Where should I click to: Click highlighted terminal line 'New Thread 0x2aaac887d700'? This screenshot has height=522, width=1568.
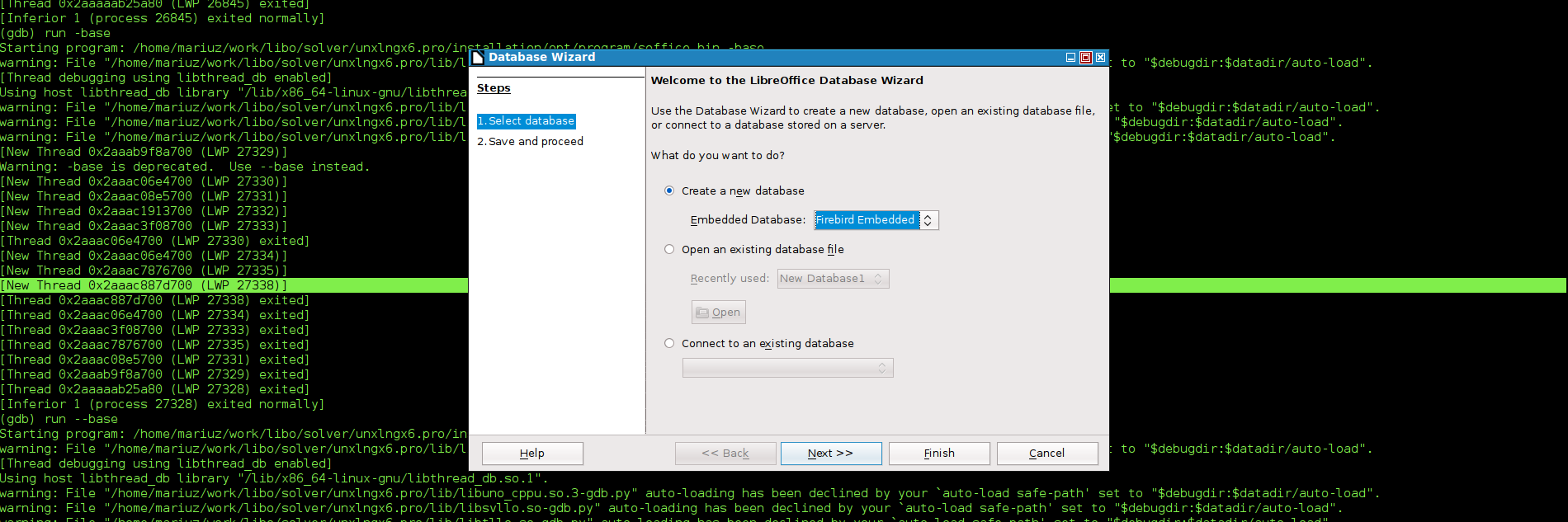(x=144, y=285)
